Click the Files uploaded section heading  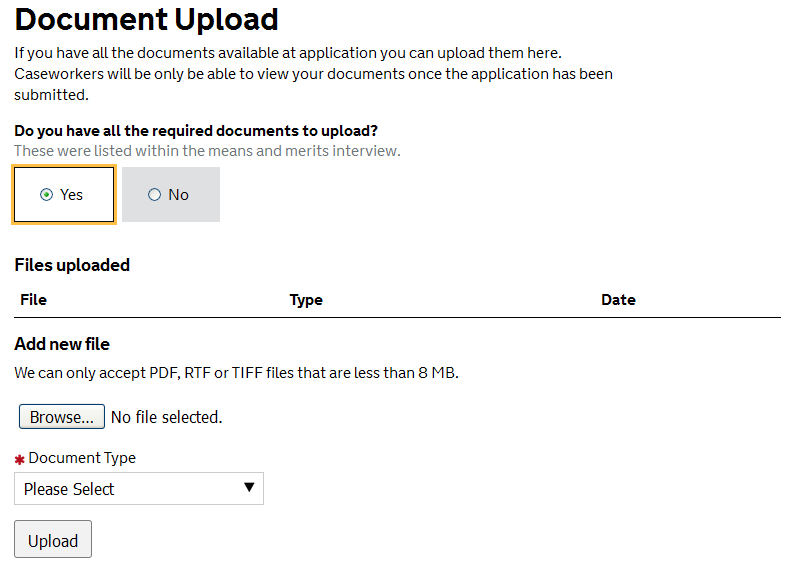(x=72, y=265)
